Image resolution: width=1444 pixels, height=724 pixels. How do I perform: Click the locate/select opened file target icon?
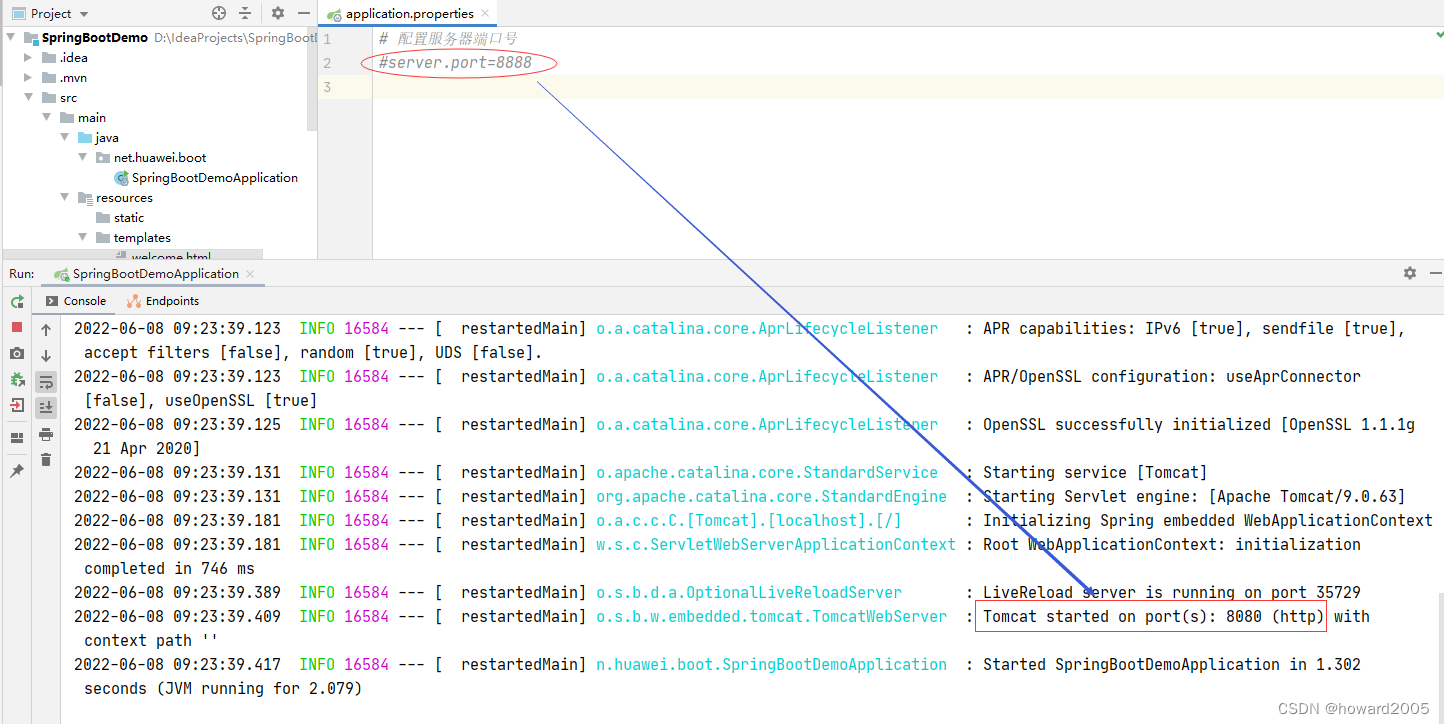219,13
